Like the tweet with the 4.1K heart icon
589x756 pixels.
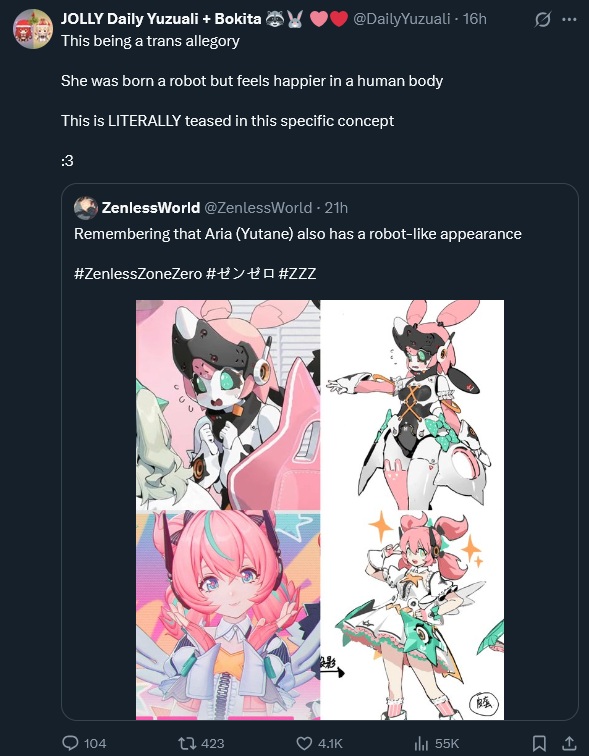point(304,743)
